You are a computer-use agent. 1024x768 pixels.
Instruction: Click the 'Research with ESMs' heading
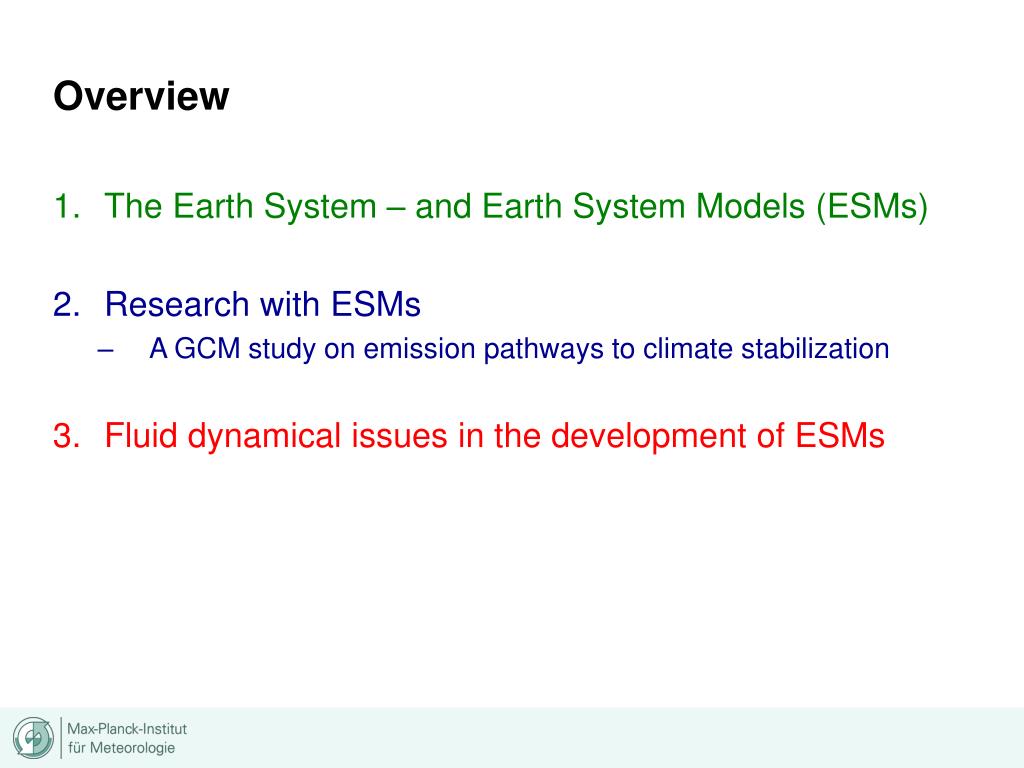click(263, 304)
